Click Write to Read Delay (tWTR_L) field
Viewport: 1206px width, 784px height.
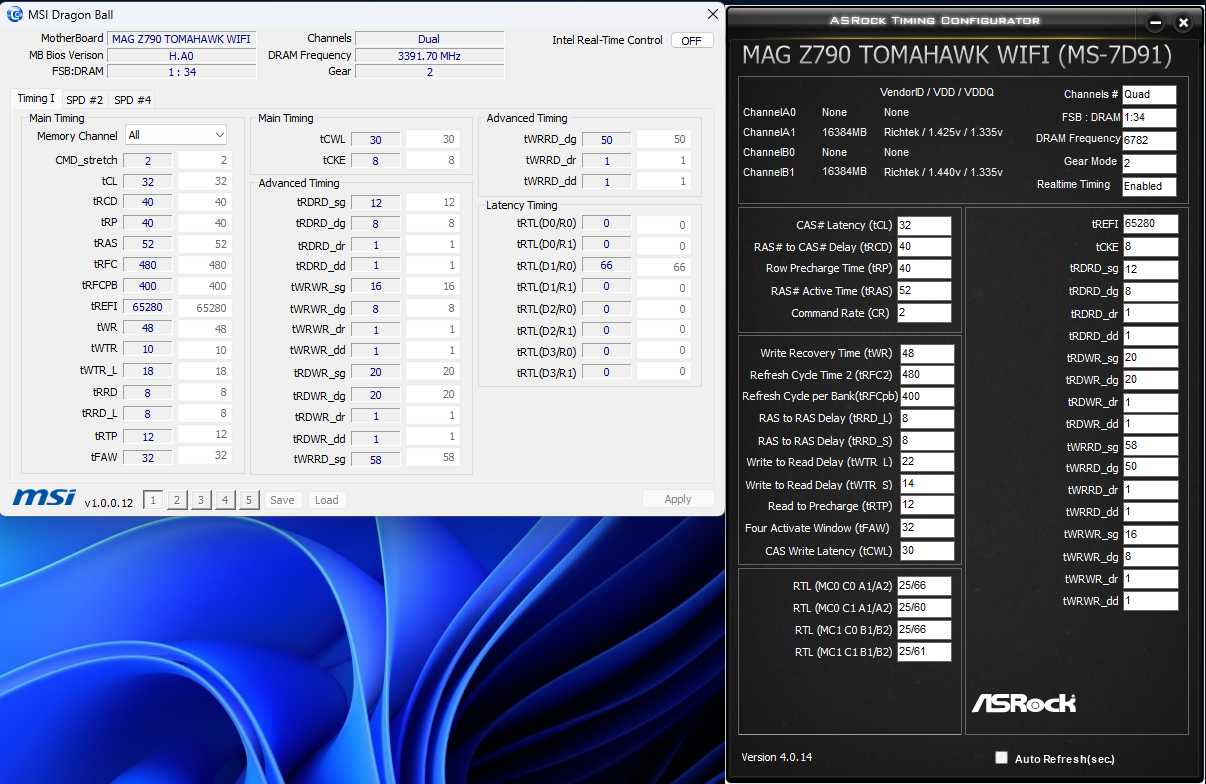(927, 462)
